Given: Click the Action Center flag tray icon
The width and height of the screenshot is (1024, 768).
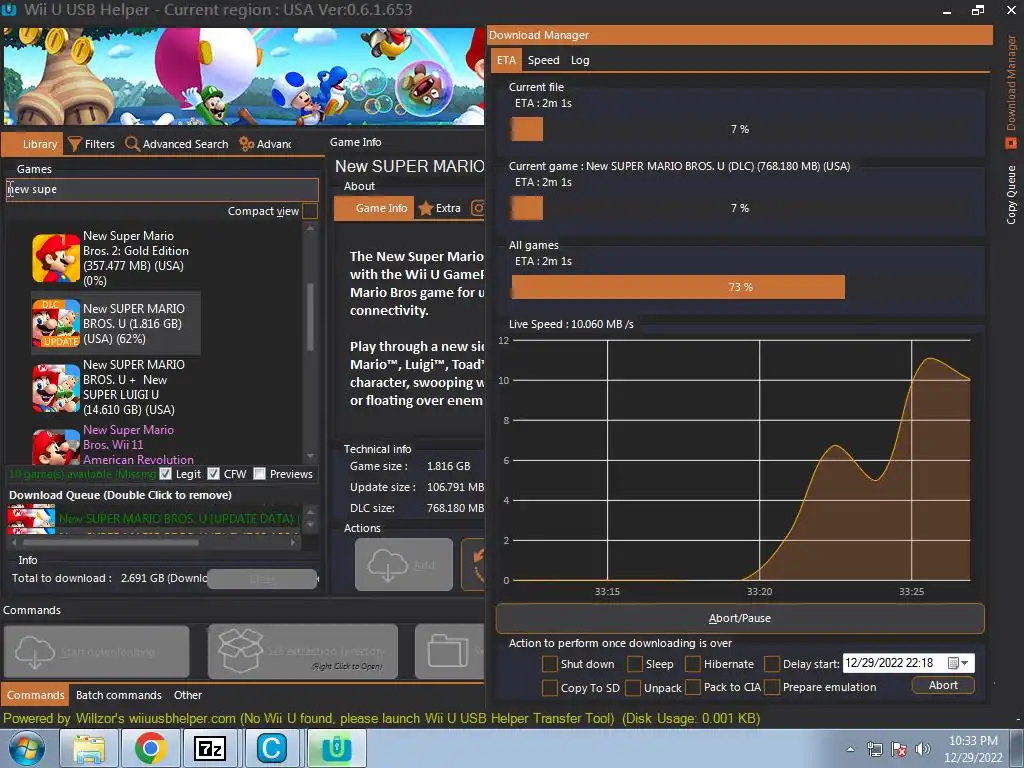Looking at the screenshot, I should click(x=899, y=749).
